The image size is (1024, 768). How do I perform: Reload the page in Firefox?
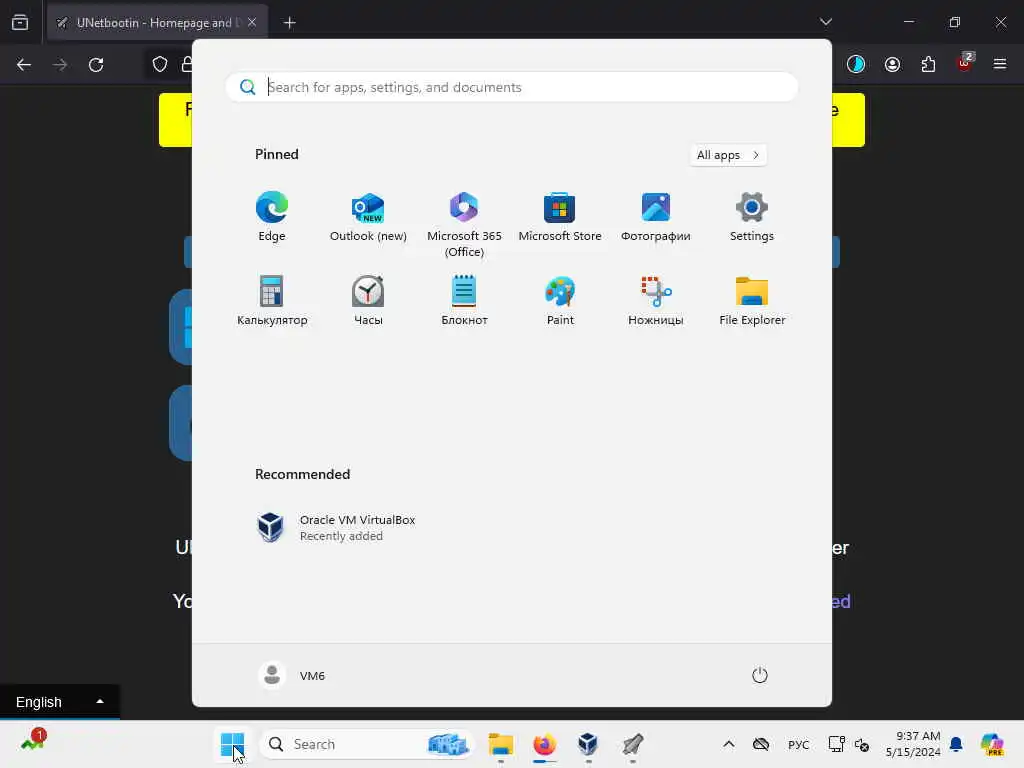point(96,65)
